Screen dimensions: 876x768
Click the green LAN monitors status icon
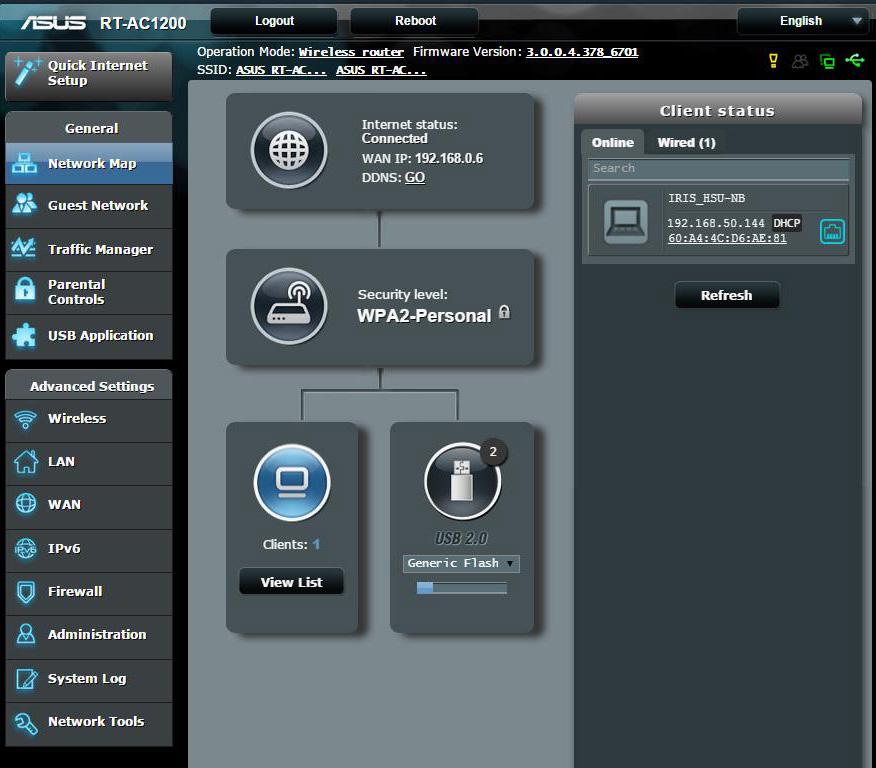click(x=827, y=61)
